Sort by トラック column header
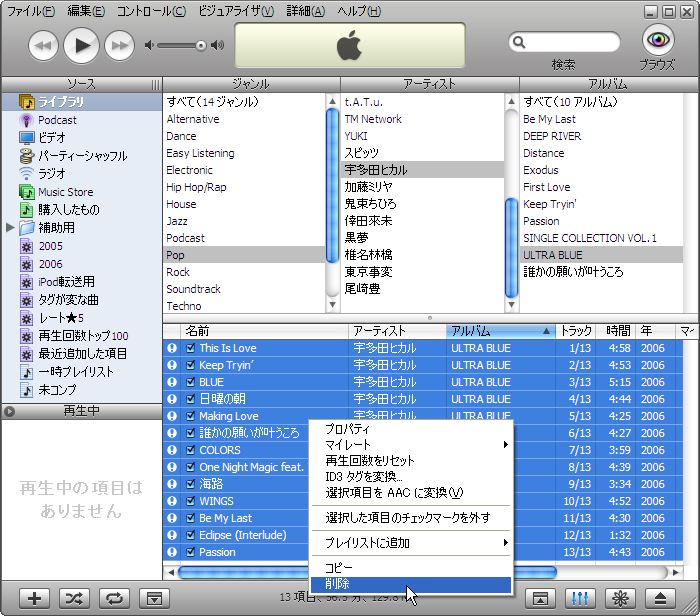700x616 pixels. (x=576, y=331)
